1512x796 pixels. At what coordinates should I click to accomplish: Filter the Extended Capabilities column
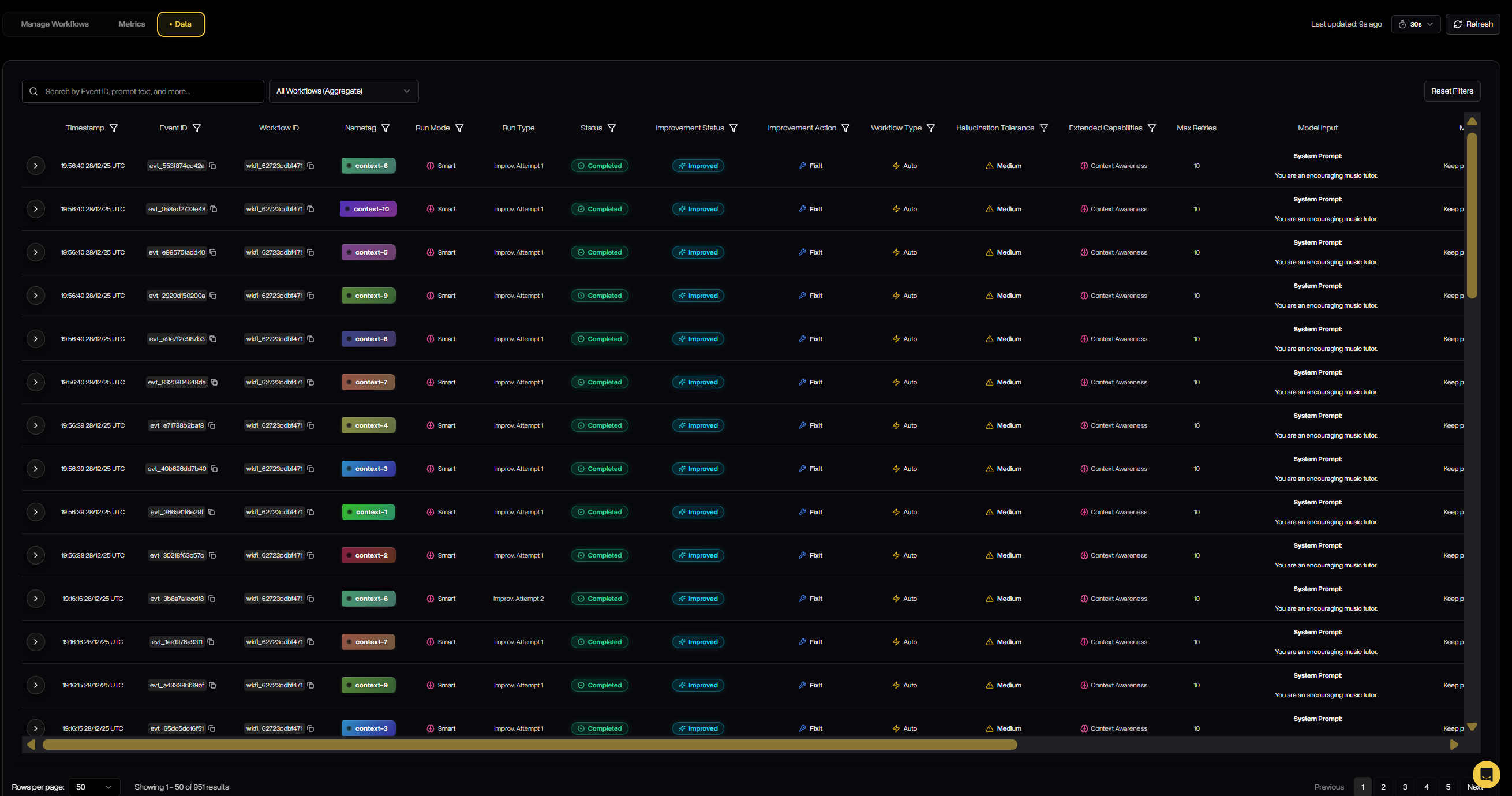pyautogui.click(x=1152, y=128)
